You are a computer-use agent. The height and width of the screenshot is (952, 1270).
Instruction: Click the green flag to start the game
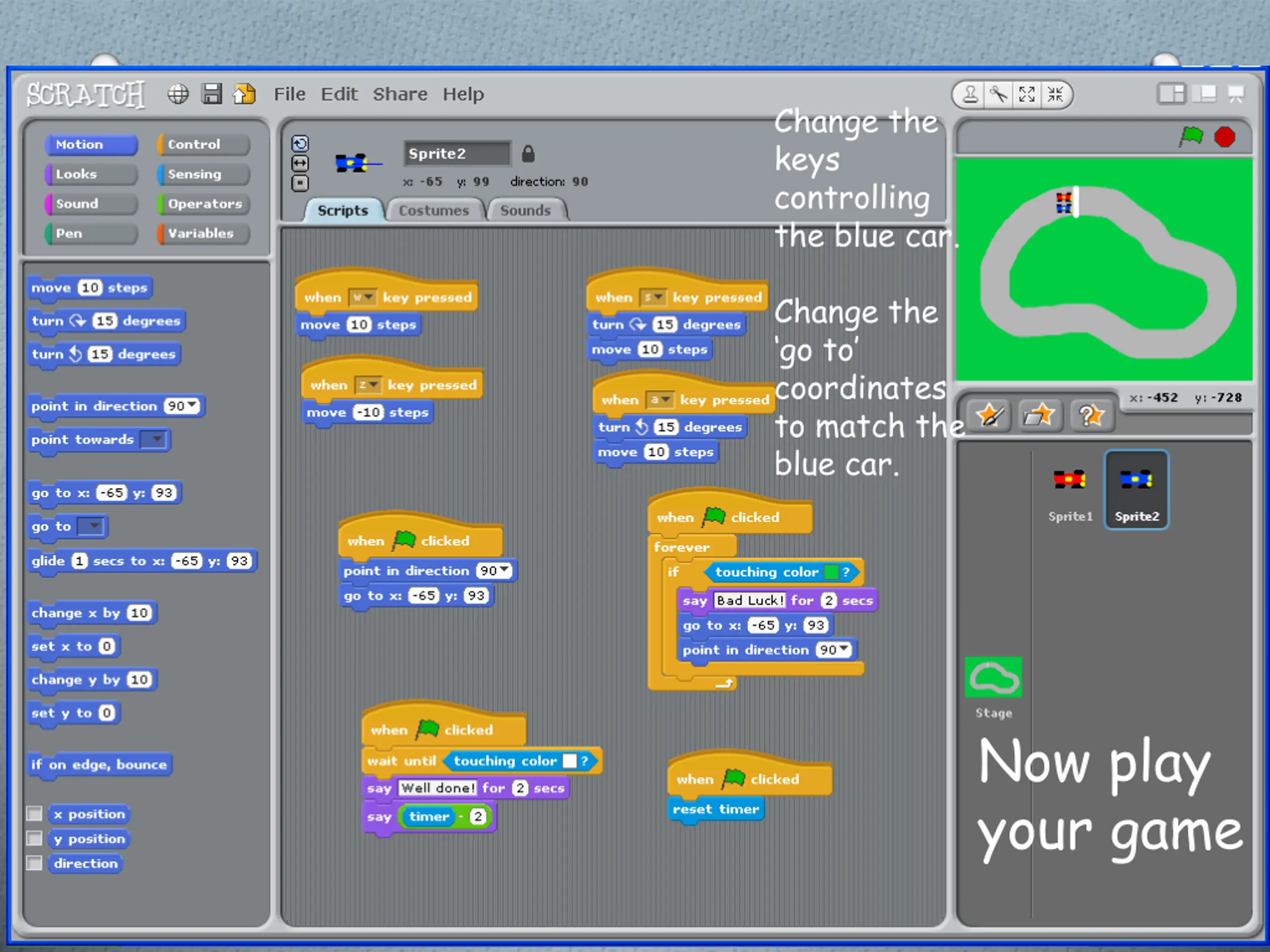pyautogui.click(x=1191, y=136)
